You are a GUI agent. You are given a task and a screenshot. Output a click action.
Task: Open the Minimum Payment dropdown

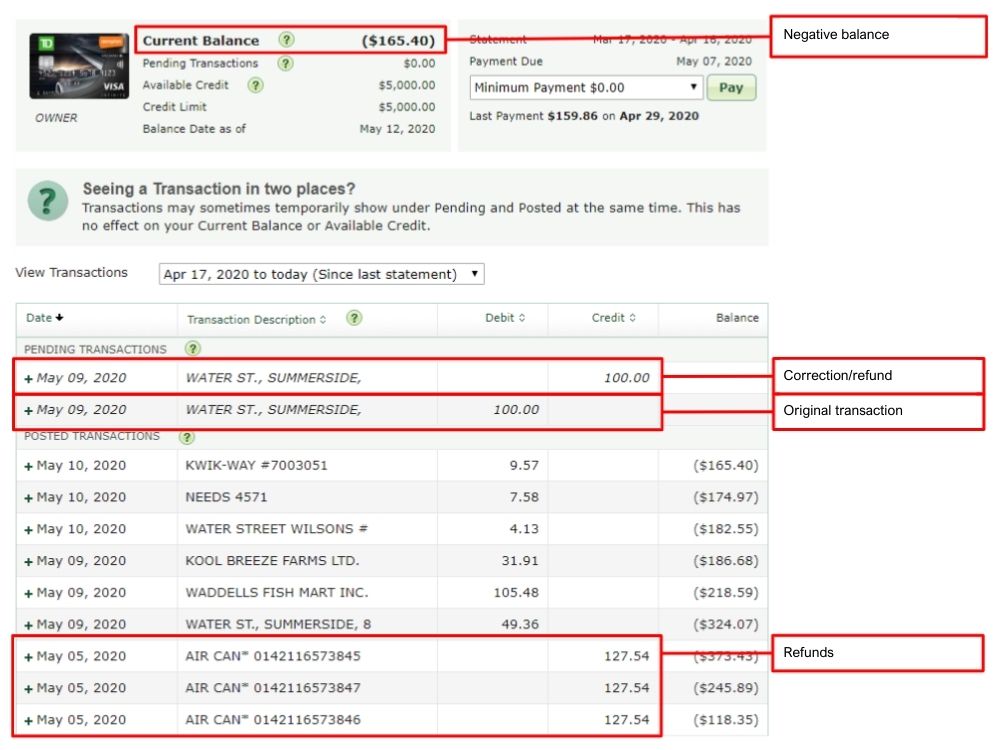(585, 87)
